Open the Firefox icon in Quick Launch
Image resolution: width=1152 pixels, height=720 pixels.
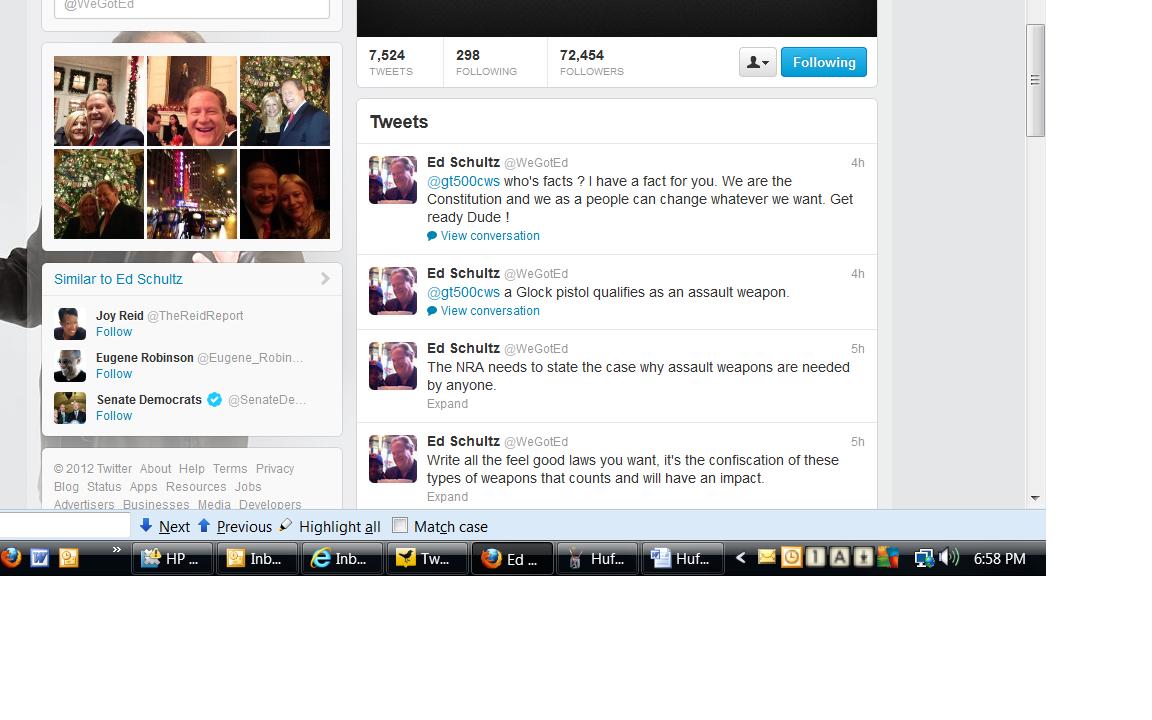11,558
